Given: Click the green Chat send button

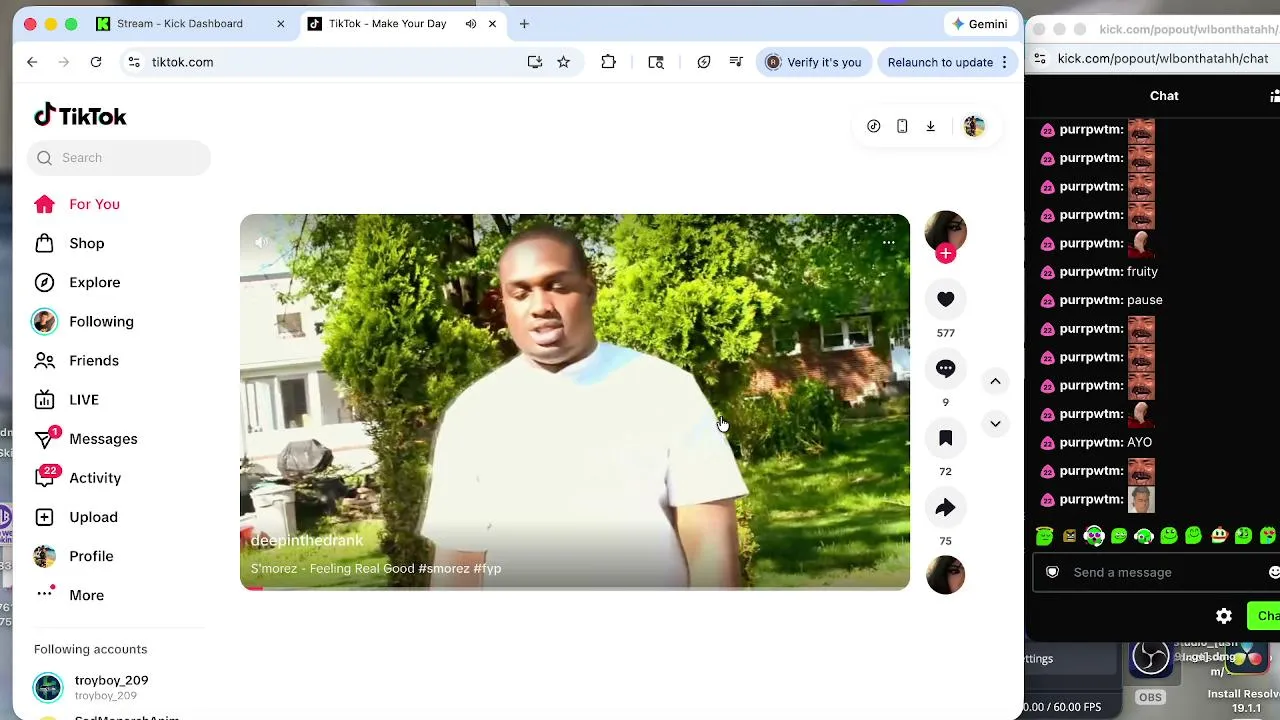Looking at the screenshot, I should [x=1266, y=616].
